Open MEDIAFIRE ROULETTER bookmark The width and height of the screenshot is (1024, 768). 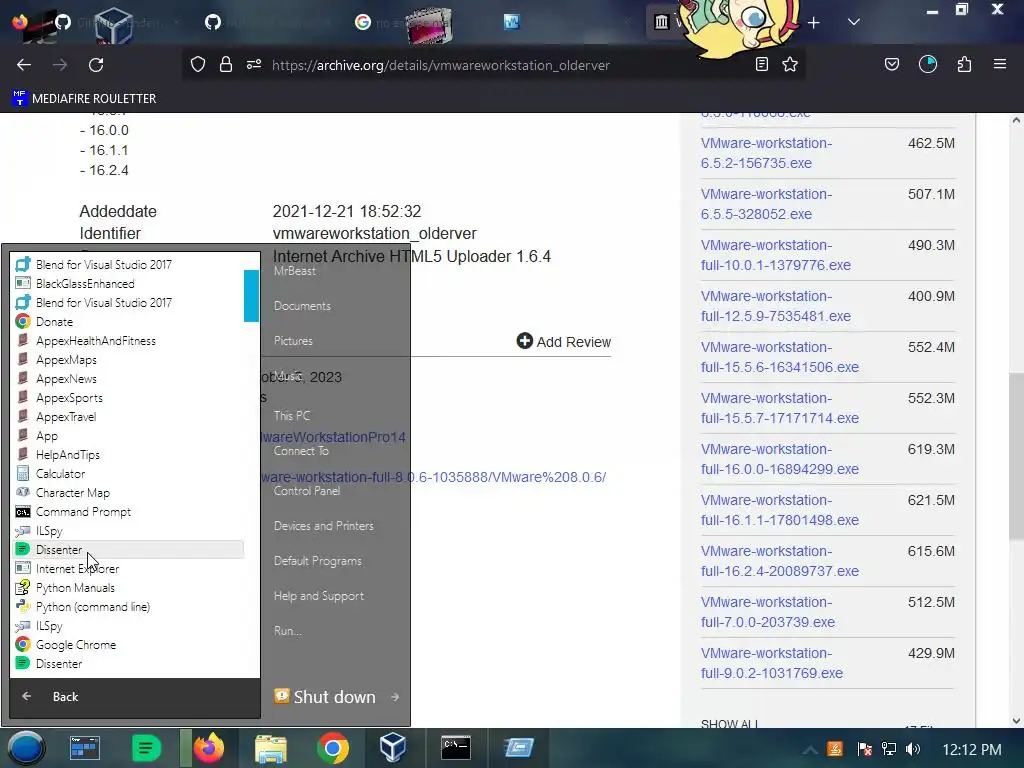(x=84, y=99)
